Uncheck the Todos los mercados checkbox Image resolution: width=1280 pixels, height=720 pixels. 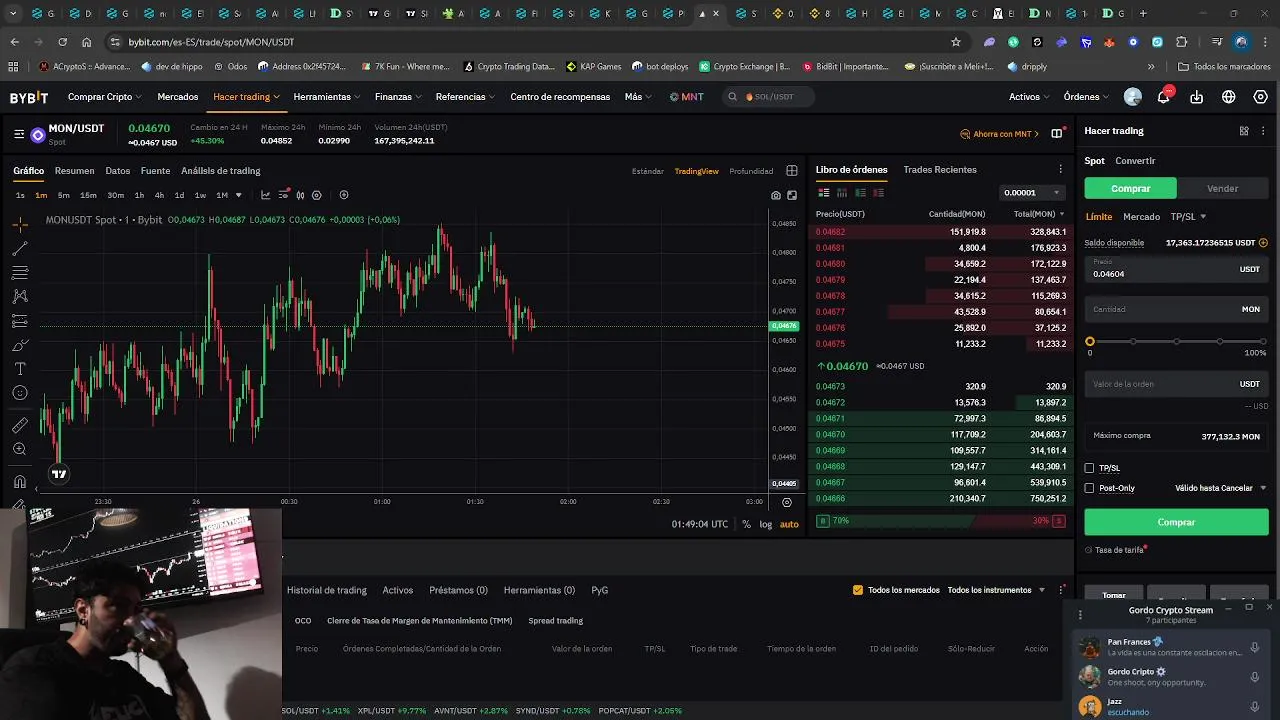[x=858, y=590]
